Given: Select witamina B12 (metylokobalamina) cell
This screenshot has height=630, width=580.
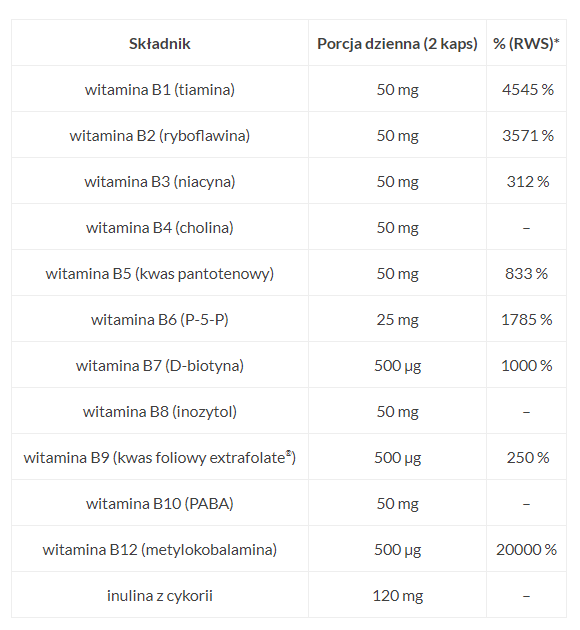Looking at the screenshot, I should click(x=159, y=550).
